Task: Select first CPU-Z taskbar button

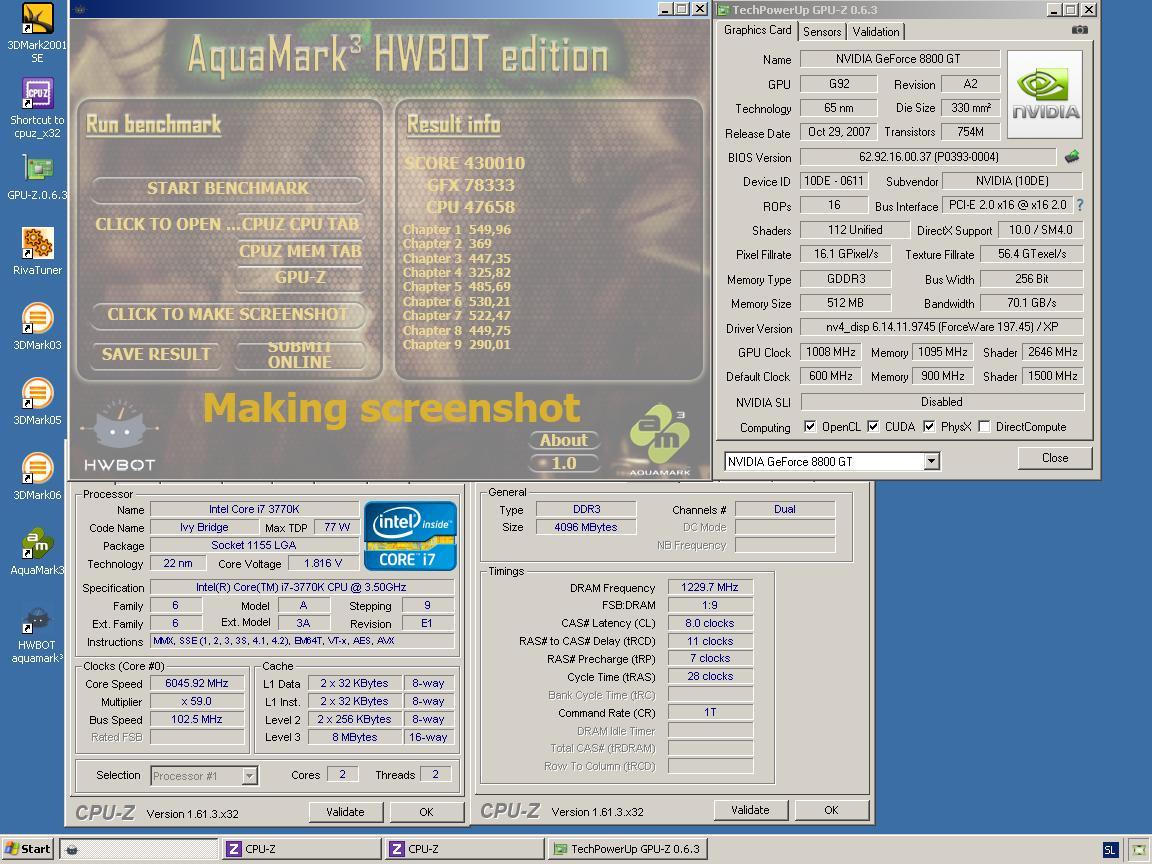Action: click(300, 849)
